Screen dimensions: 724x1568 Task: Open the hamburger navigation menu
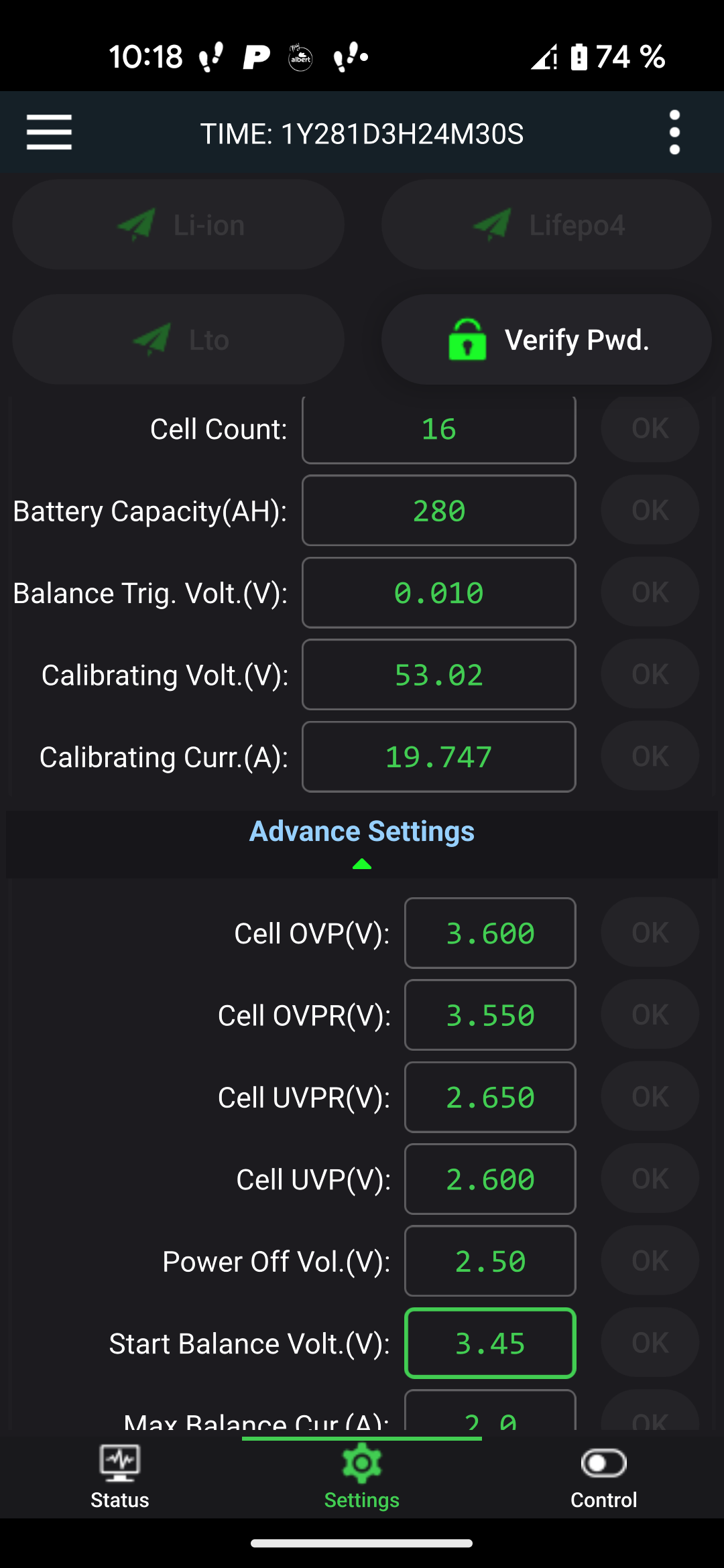coord(49,132)
